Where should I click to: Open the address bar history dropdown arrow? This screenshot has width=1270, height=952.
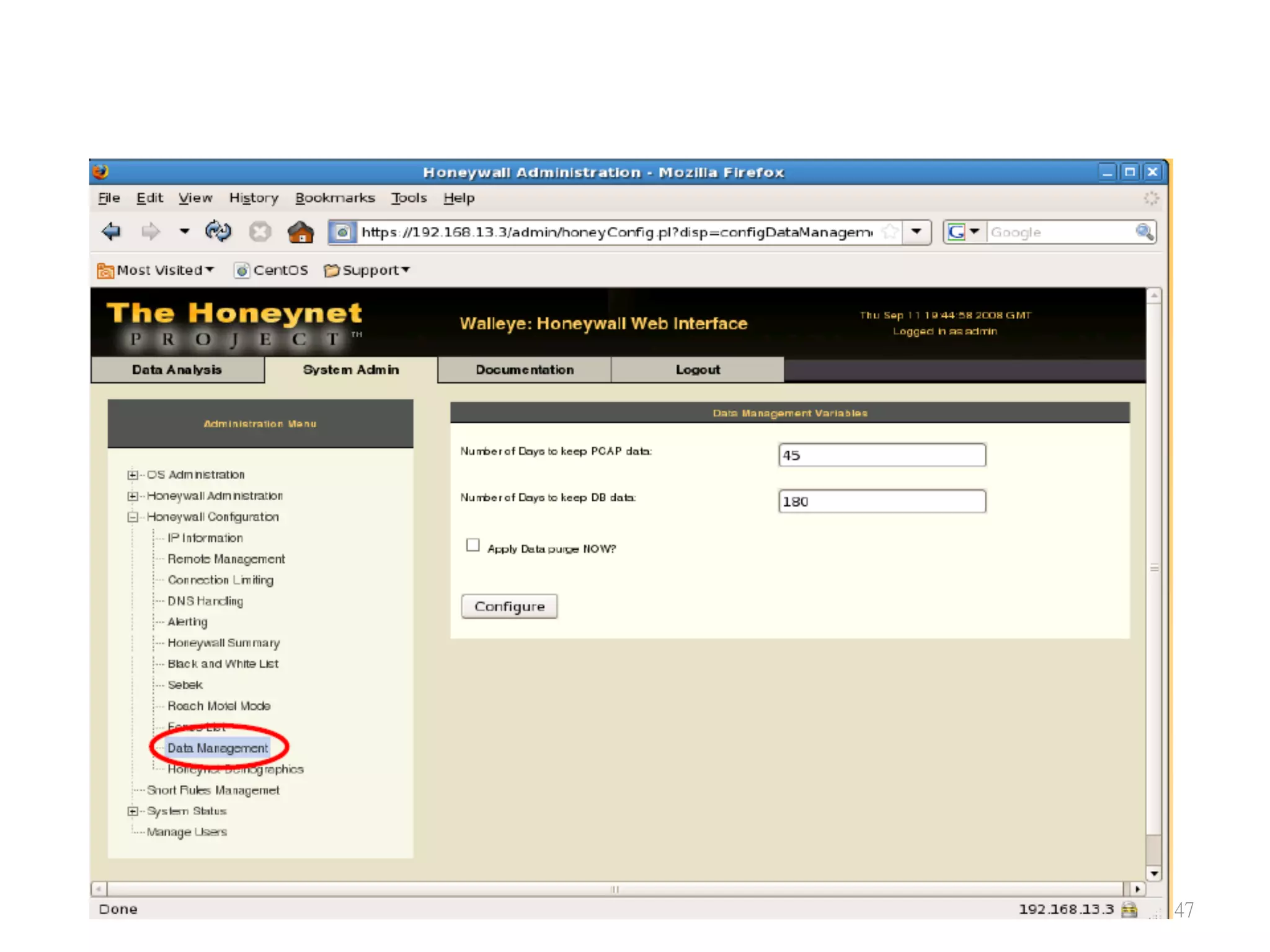916,232
